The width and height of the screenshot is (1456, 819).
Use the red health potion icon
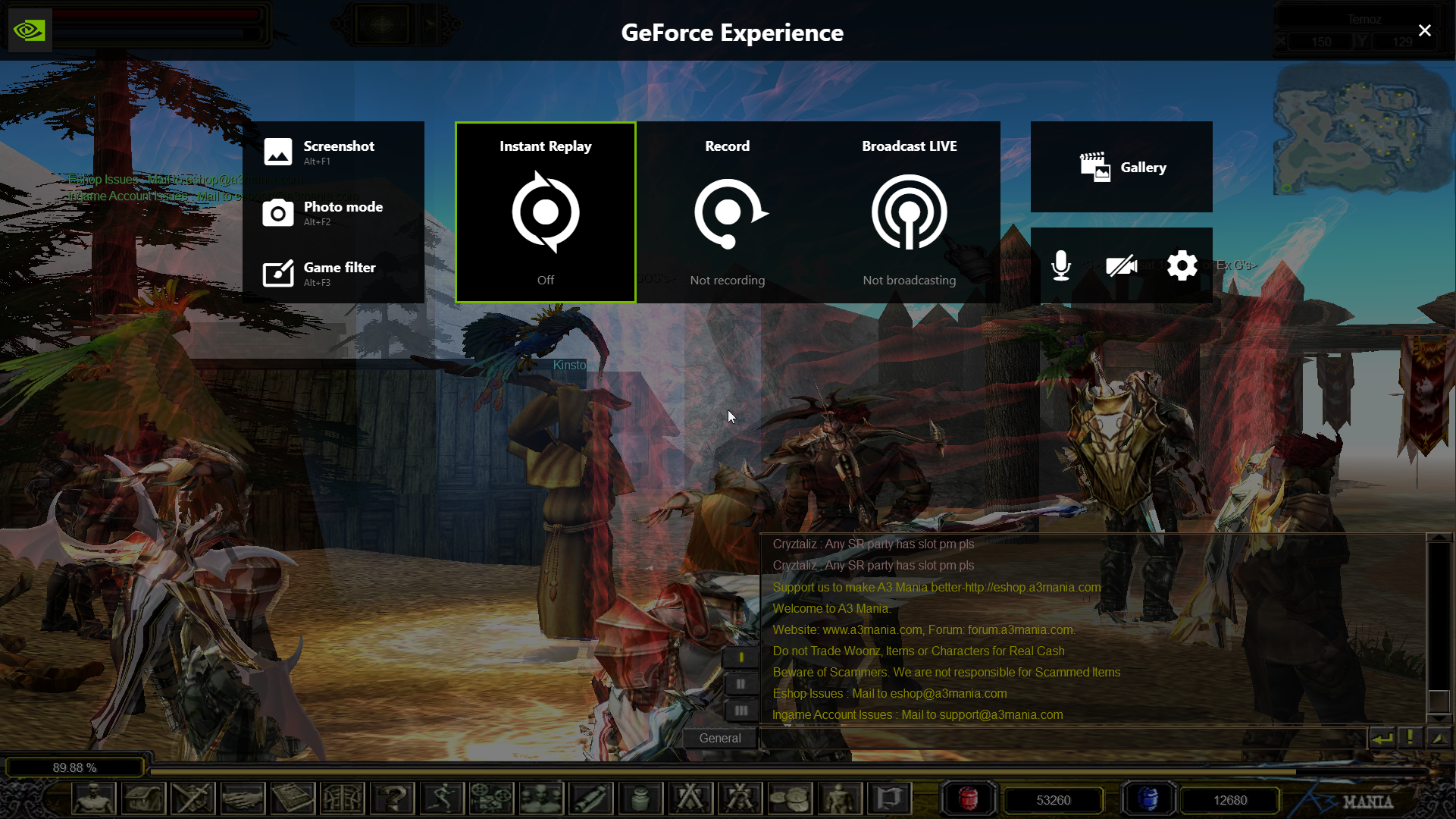(x=968, y=799)
